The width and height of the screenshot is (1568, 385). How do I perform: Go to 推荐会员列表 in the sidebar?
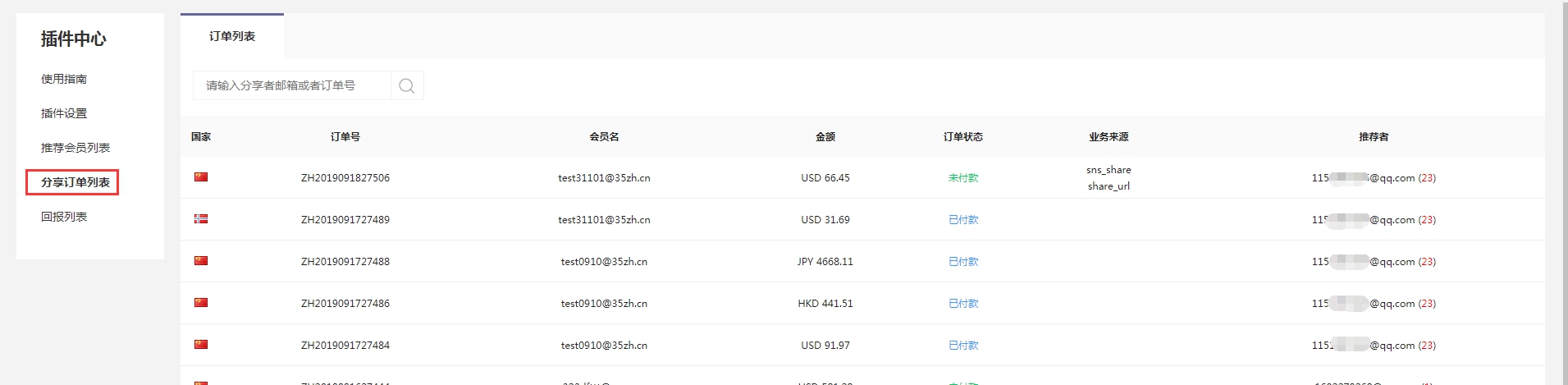click(x=75, y=148)
